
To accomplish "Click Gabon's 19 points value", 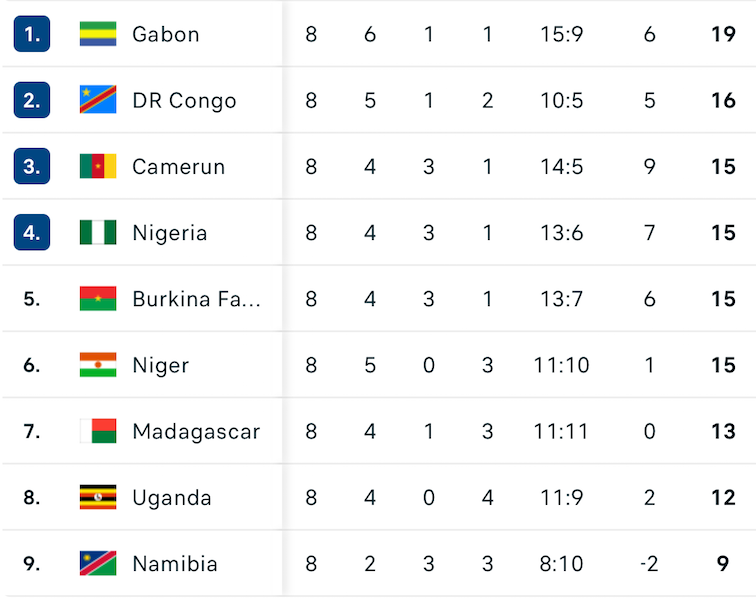I will coord(723,34).
